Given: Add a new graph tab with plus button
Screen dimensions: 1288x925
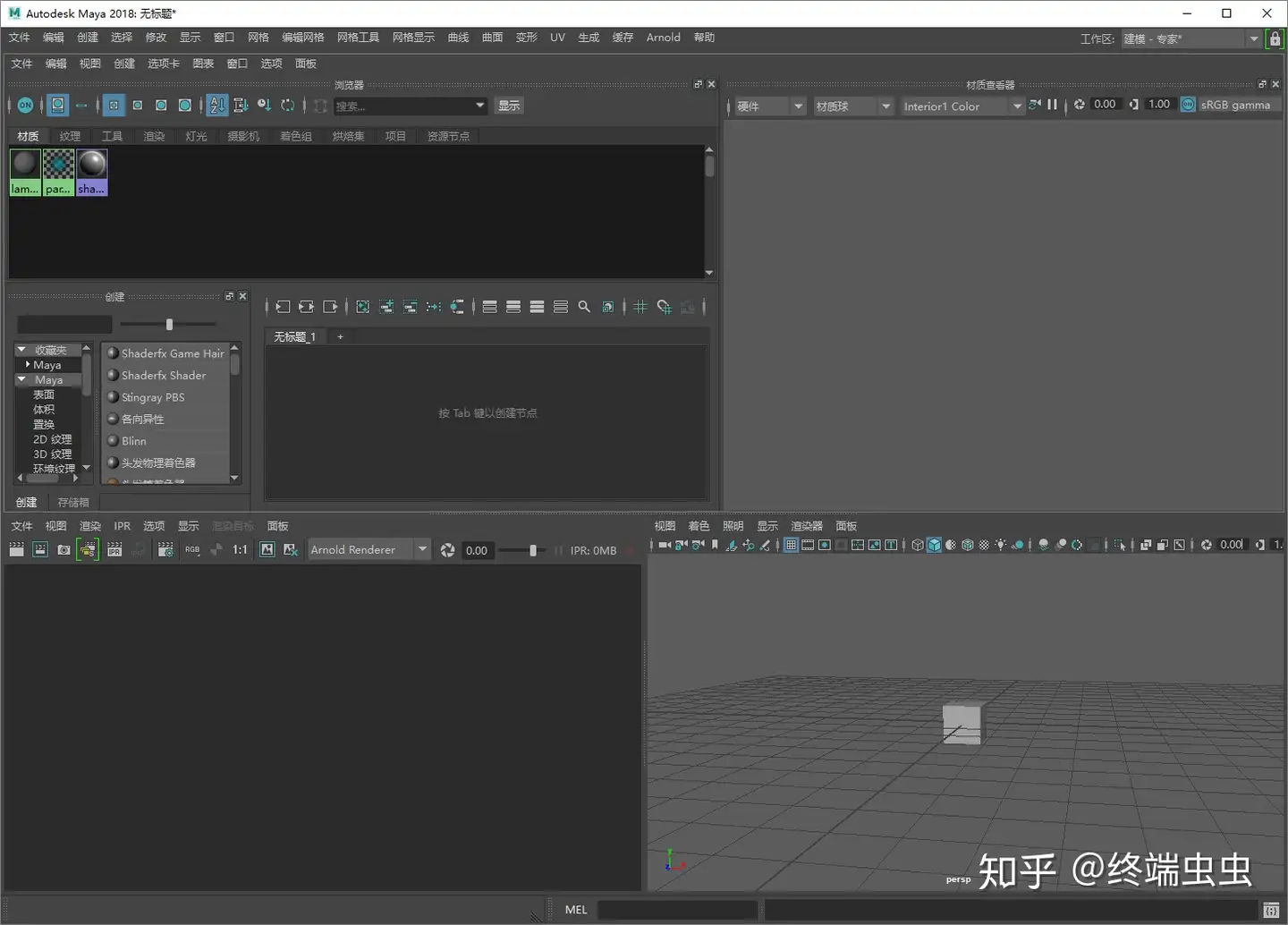Looking at the screenshot, I should tap(340, 336).
